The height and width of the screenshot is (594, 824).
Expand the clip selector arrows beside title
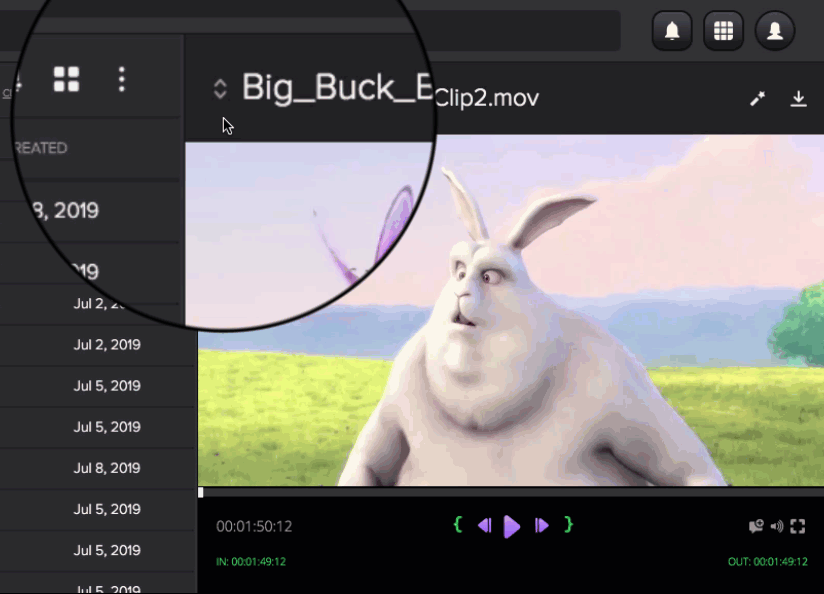(x=220, y=89)
